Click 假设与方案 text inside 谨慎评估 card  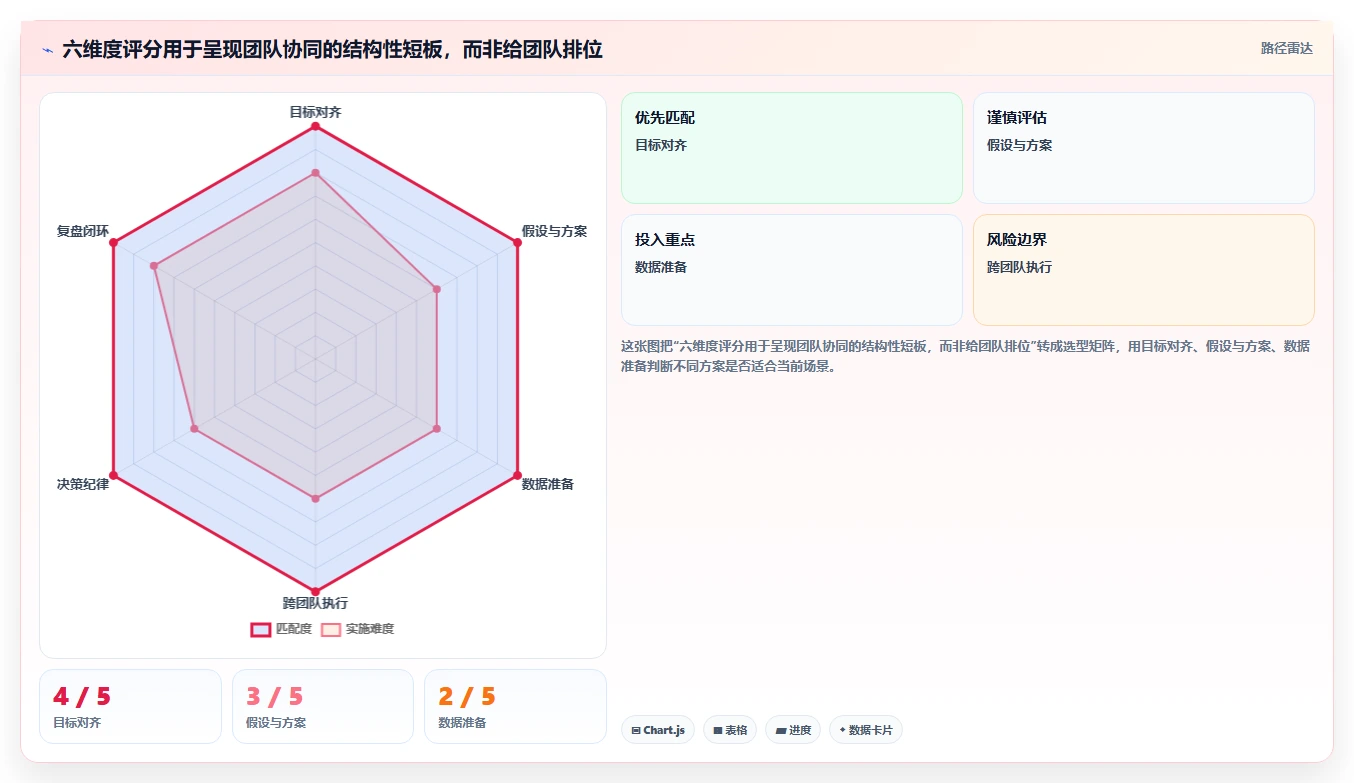pyautogui.click(x=1019, y=145)
